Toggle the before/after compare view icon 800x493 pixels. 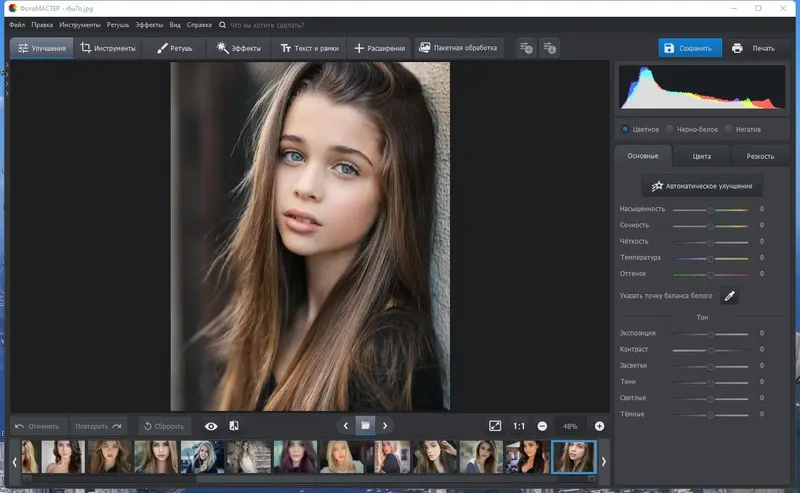[234, 426]
